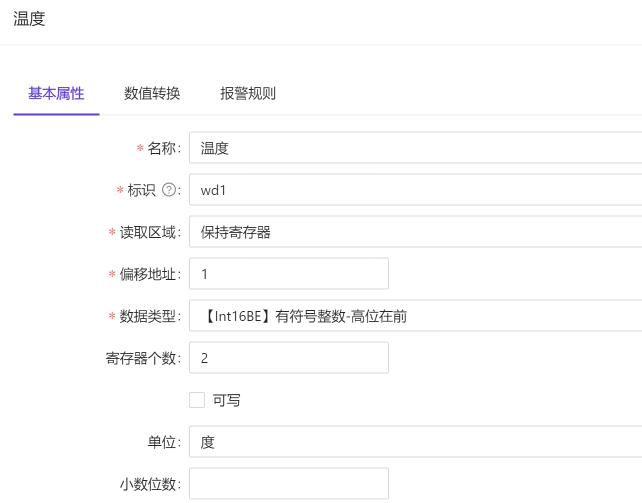The width and height of the screenshot is (642, 503).
Task: Click the help icon beside 标识
Action: tap(169, 190)
